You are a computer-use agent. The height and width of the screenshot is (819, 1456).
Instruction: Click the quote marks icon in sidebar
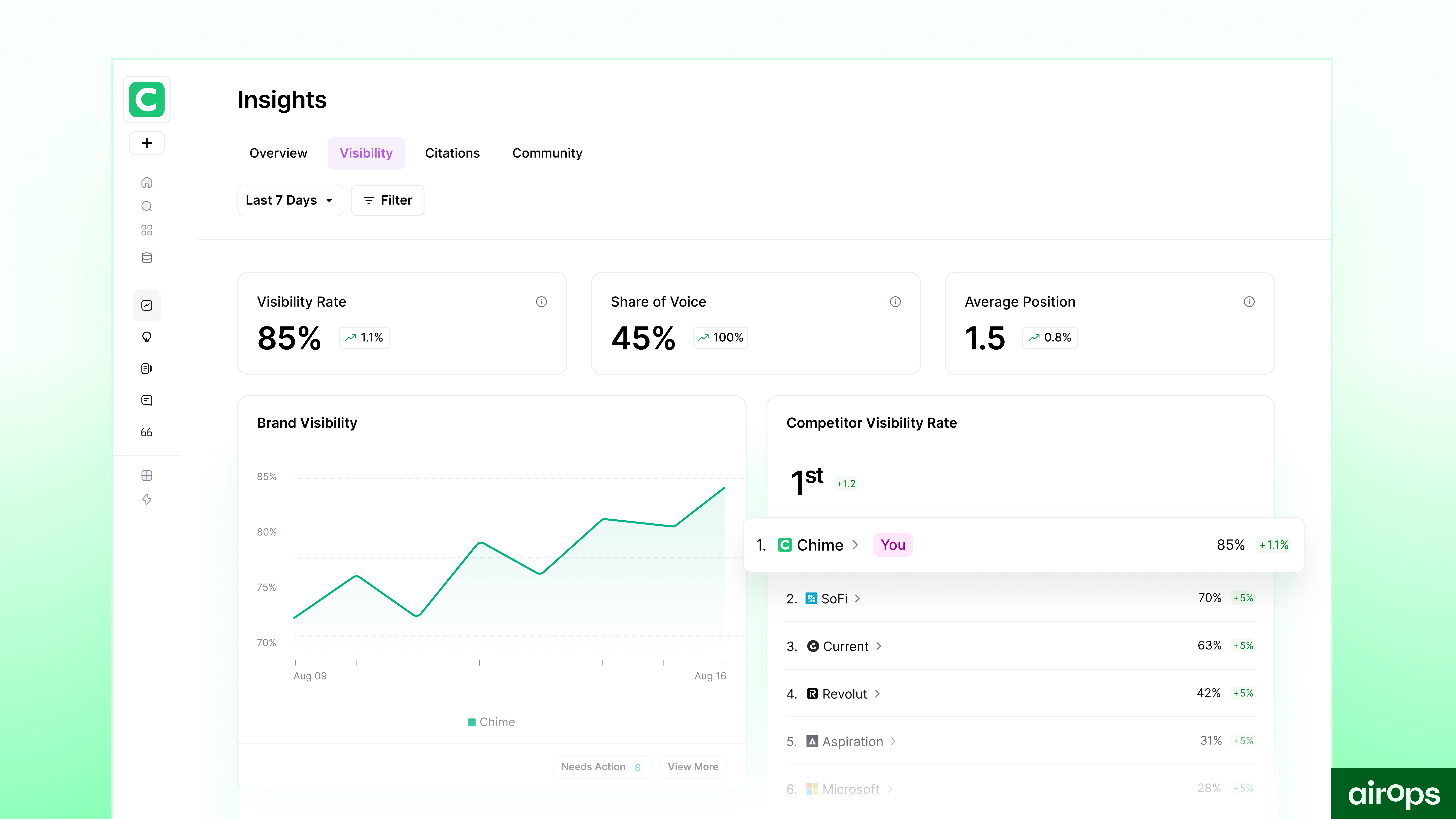(146, 432)
